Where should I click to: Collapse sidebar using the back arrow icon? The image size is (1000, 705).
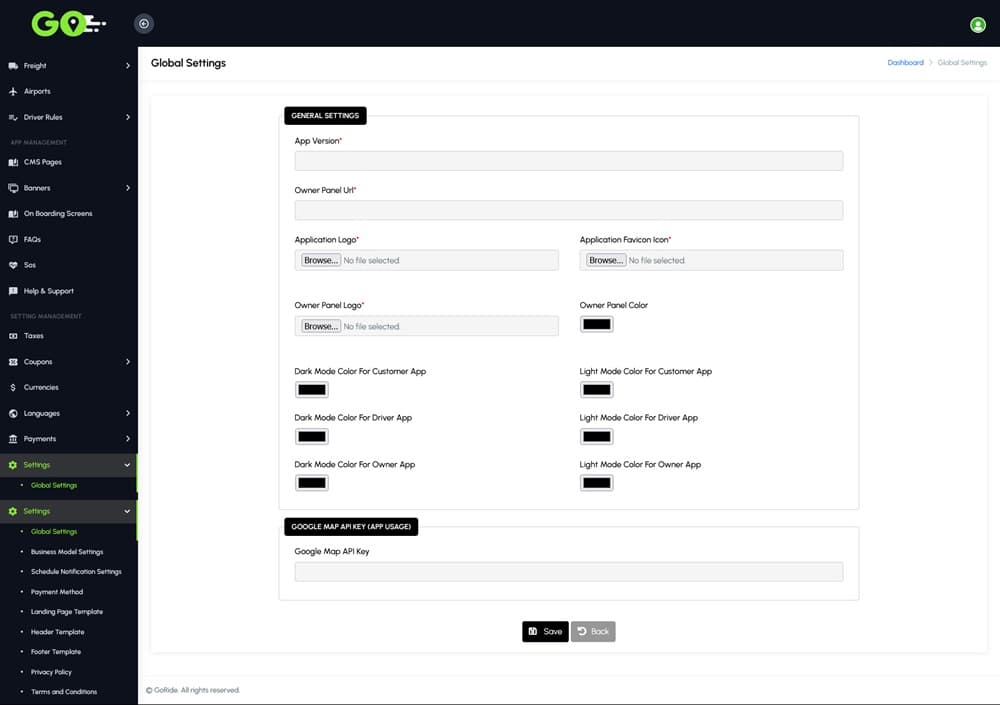click(x=144, y=24)
